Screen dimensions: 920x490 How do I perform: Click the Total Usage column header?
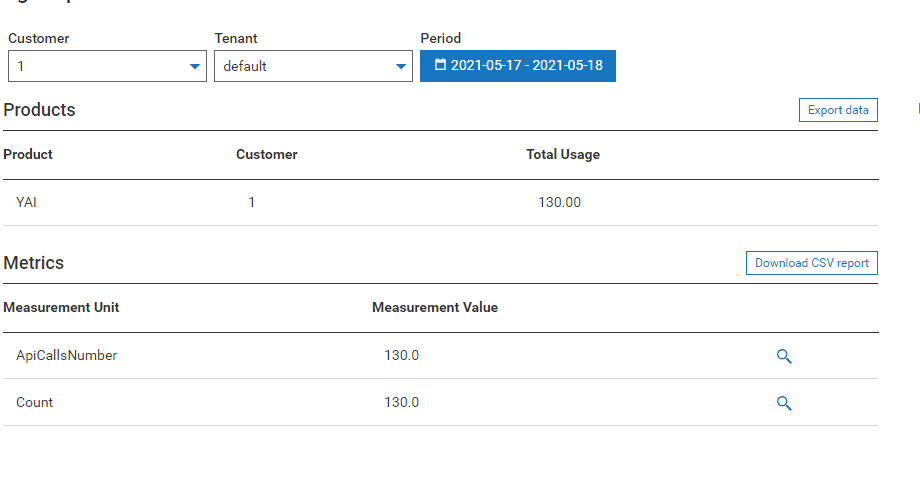pos(563,154)
